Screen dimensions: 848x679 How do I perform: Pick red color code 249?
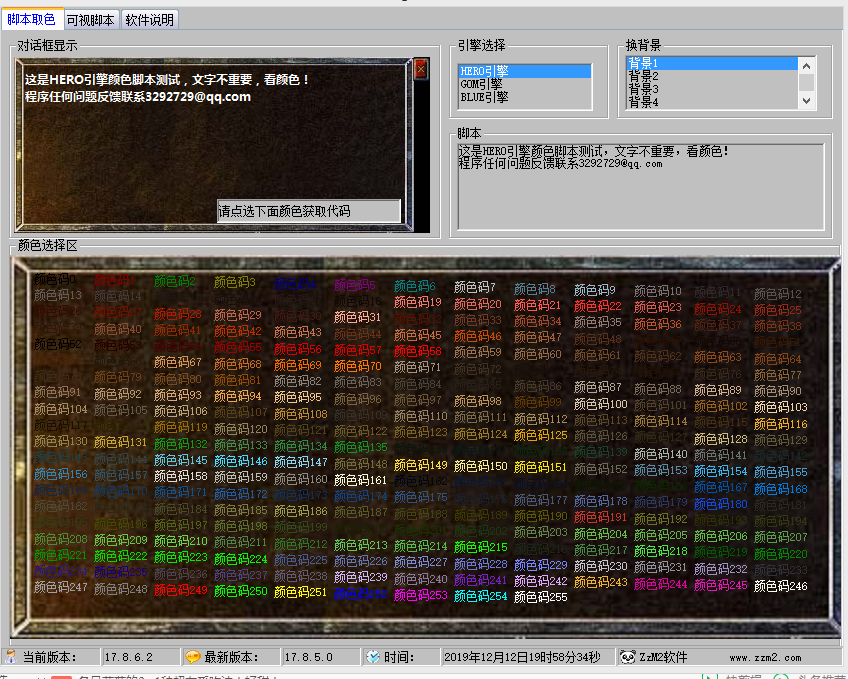click(181, 591)
